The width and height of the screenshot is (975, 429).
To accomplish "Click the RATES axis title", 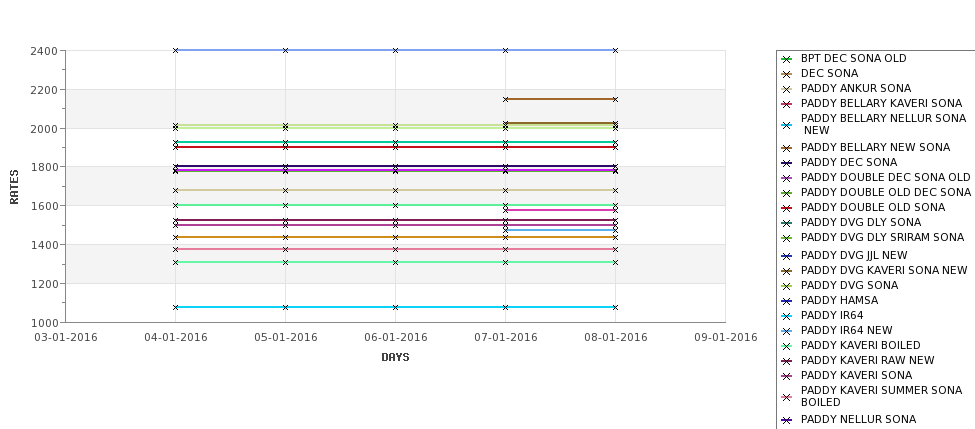I will (x=14, y=187).
